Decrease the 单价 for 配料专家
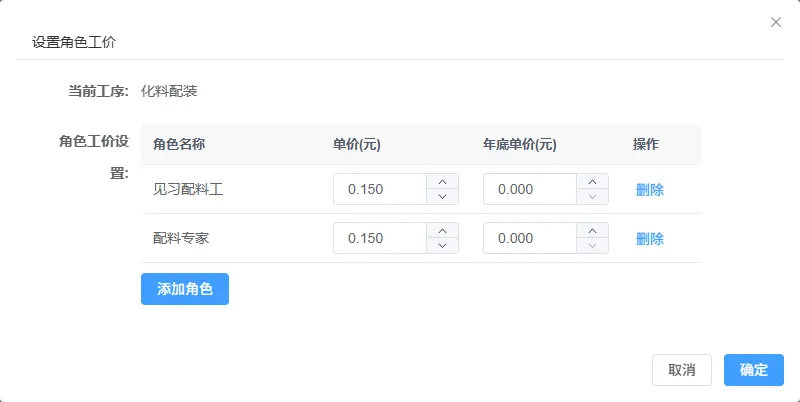 pos(442,246)
